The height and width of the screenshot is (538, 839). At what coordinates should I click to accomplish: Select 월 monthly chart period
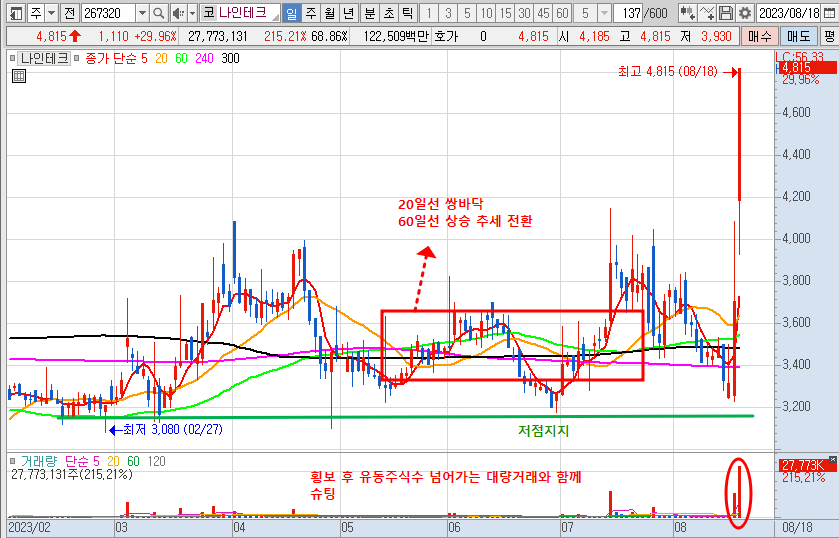pos(330,13)
